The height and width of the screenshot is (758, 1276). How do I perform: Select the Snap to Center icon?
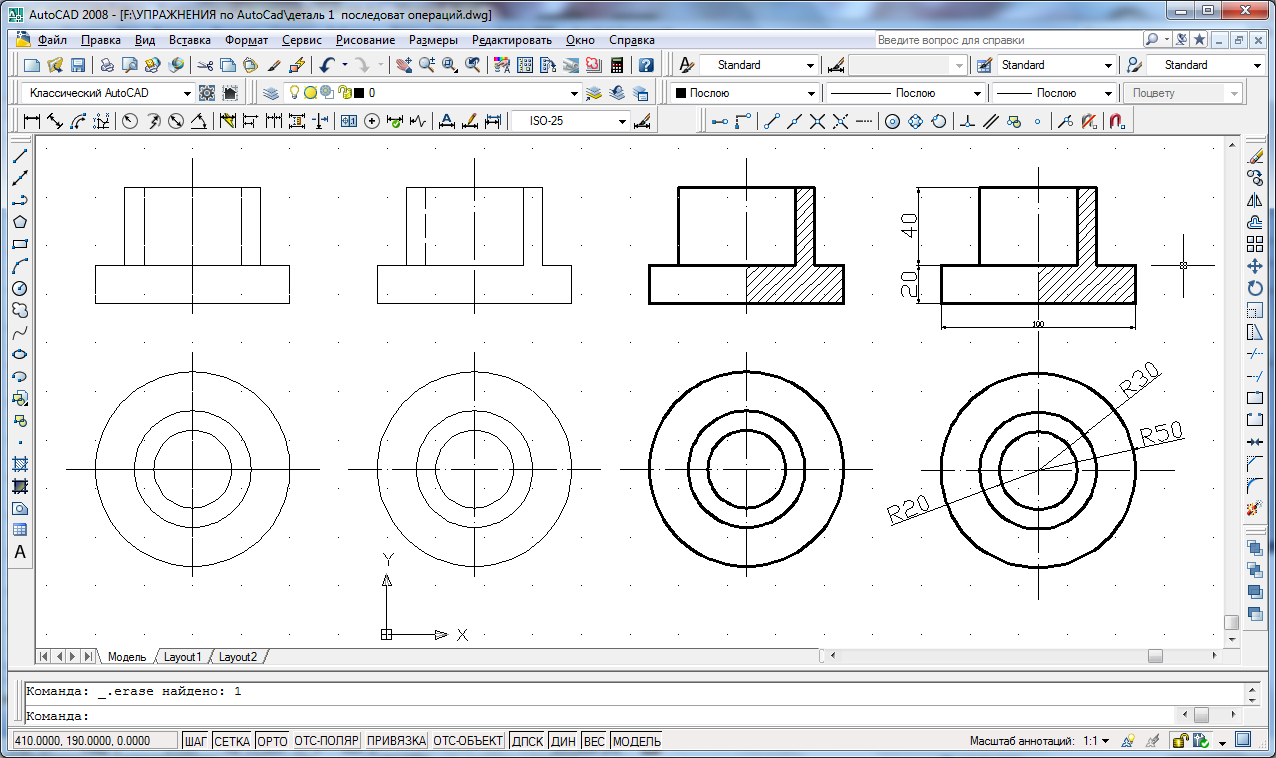(891, 121)
